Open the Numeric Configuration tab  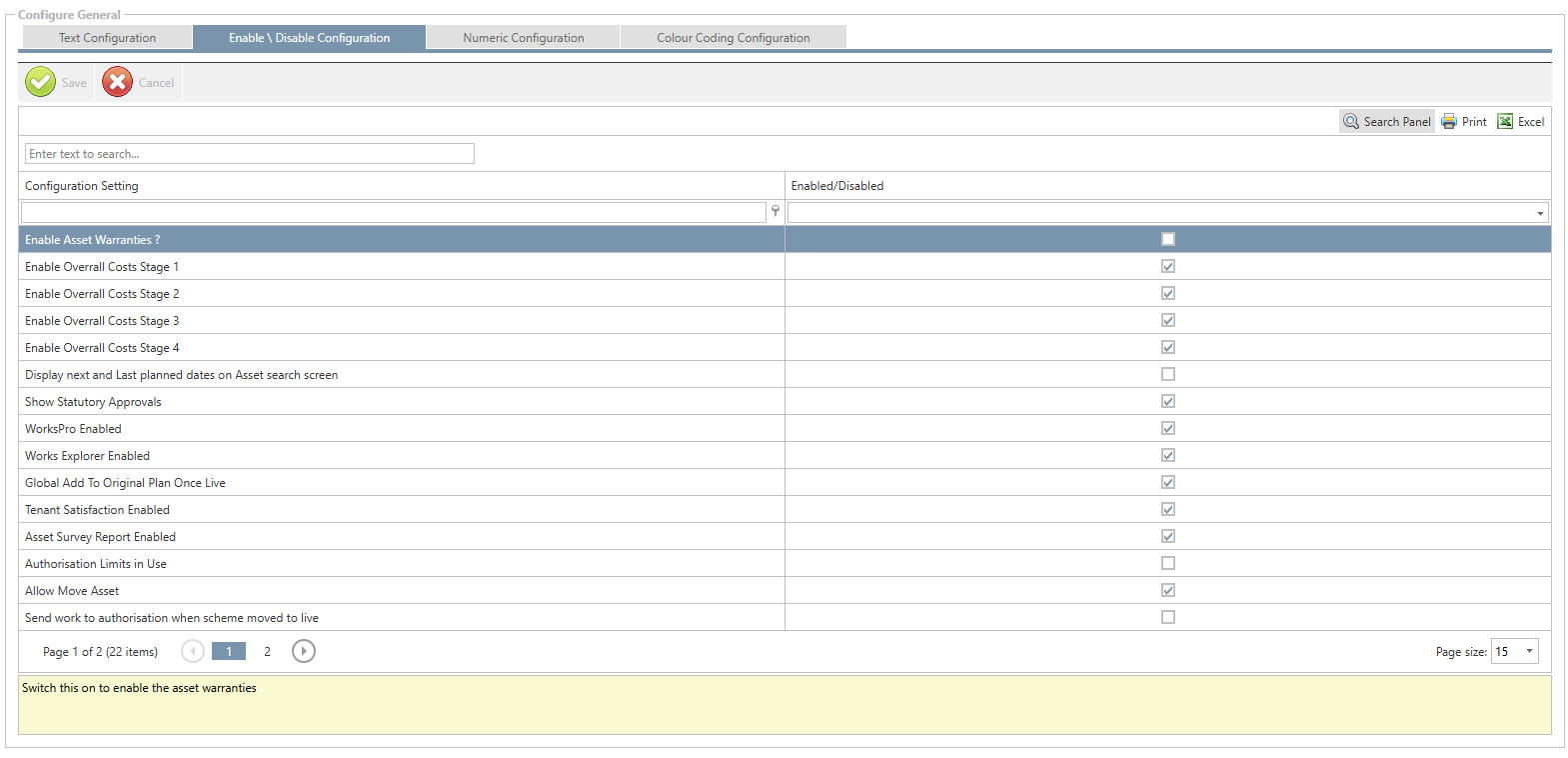click(523, 38)
